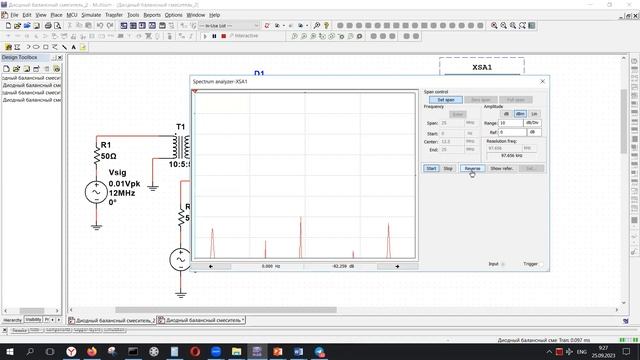Click the Redo arrow icon
The height and width of the screenshot is (360, 640).
click(110, 26)
